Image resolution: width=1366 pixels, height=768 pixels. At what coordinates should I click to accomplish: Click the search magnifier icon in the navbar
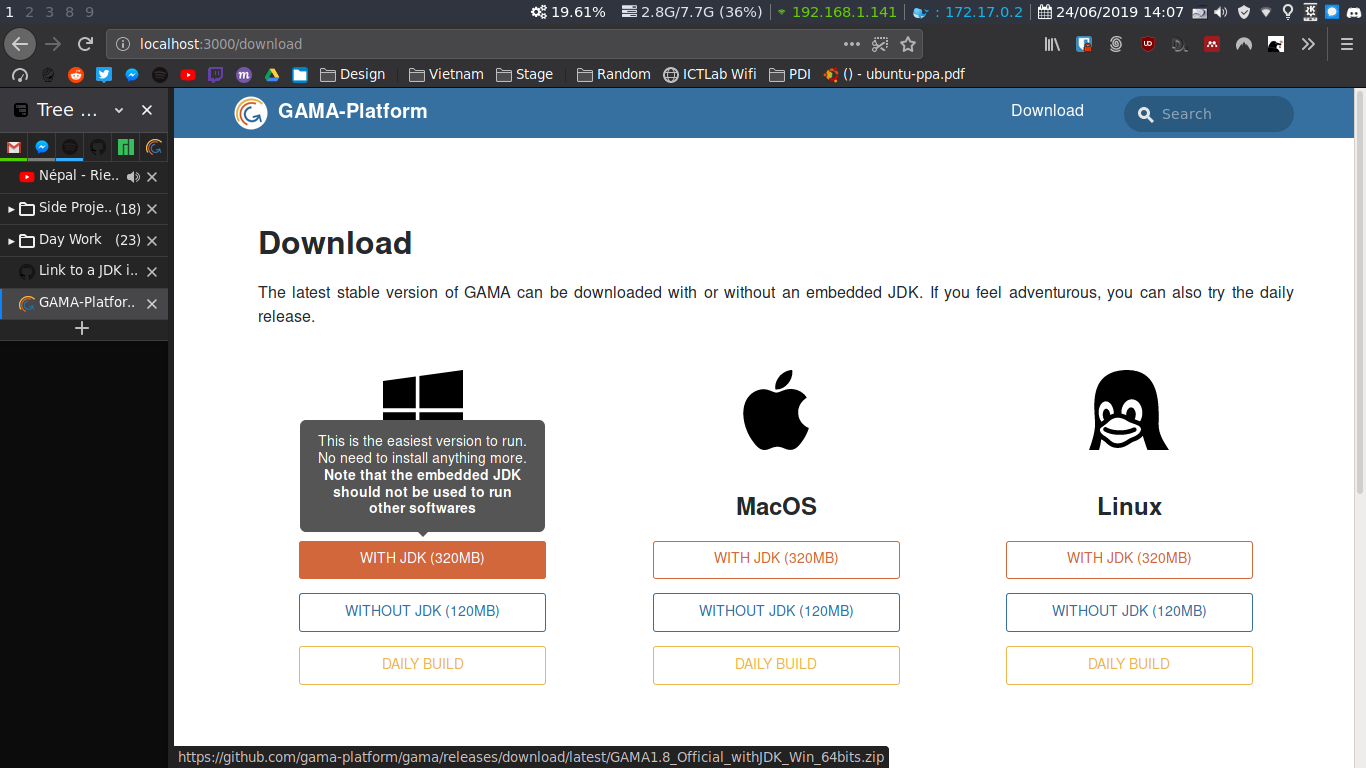tap(1146, 114)
